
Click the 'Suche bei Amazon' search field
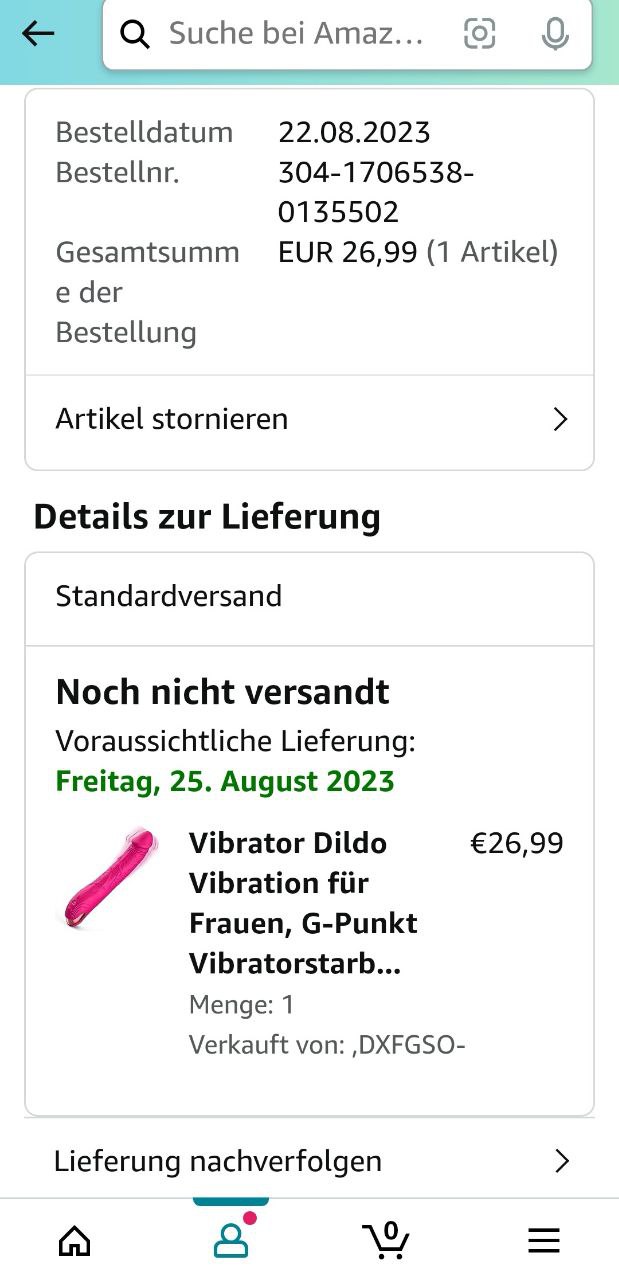tap(296, 34)
